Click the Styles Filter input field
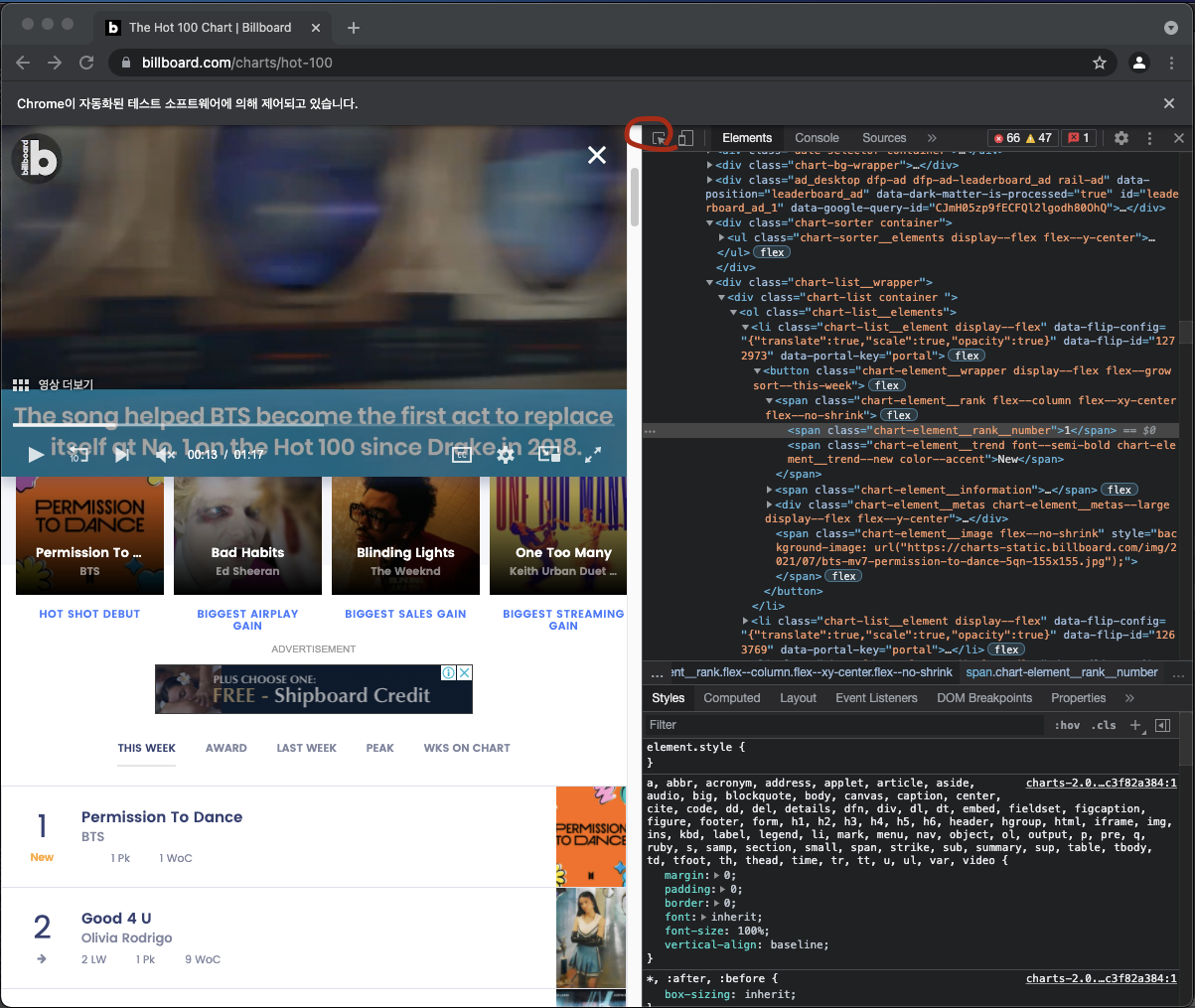The height and width of the screenshot is (1008, 1195). (844, 725)
